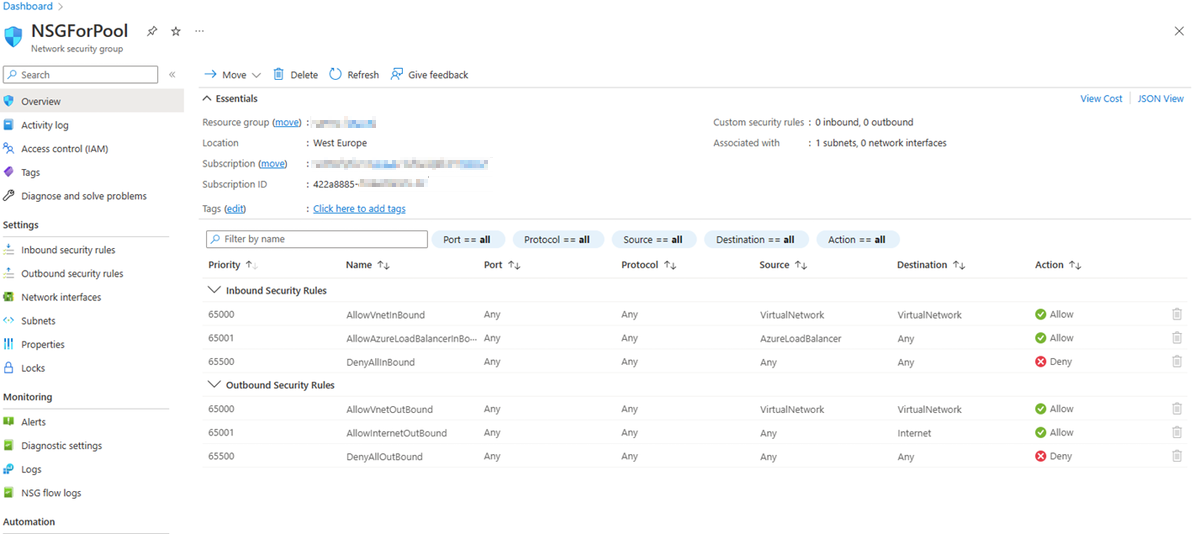
Task: Sort rules by Port column
Action: pos(502,265)
